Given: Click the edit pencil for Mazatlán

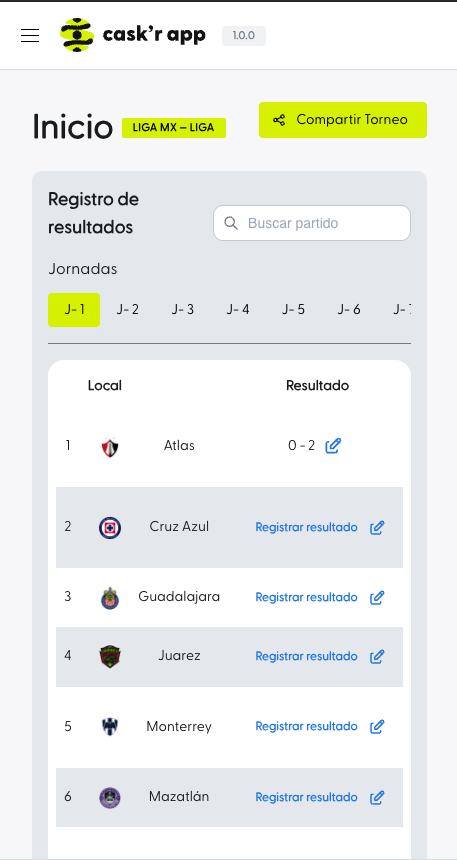Looking at the screenshot, I should [377, 797].
